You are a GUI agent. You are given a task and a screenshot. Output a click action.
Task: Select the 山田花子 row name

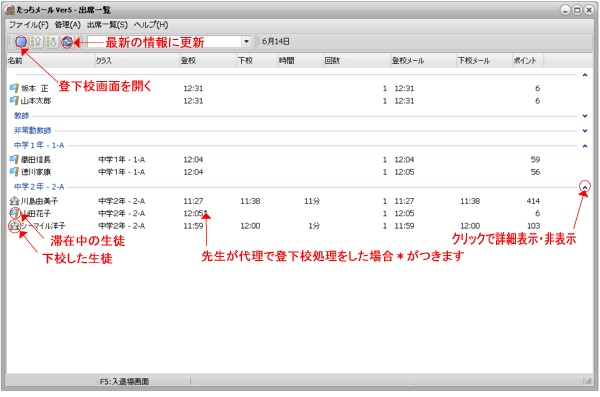[36, 213]
